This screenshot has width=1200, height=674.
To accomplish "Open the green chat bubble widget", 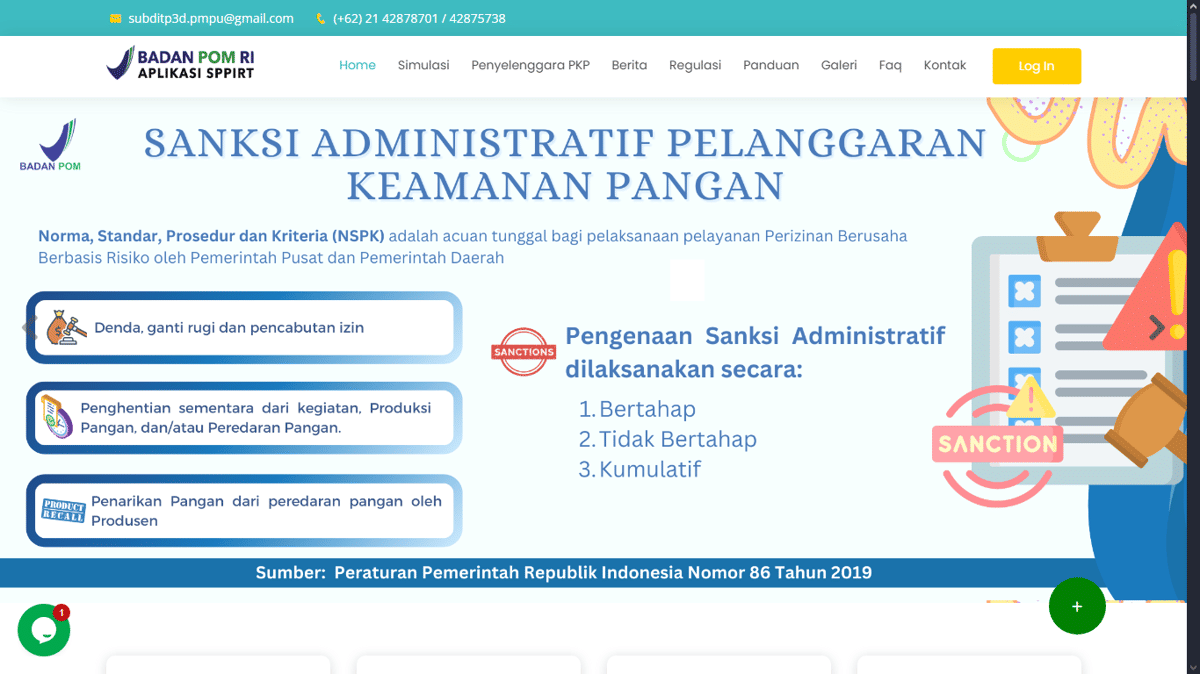I will click(44, 630).
